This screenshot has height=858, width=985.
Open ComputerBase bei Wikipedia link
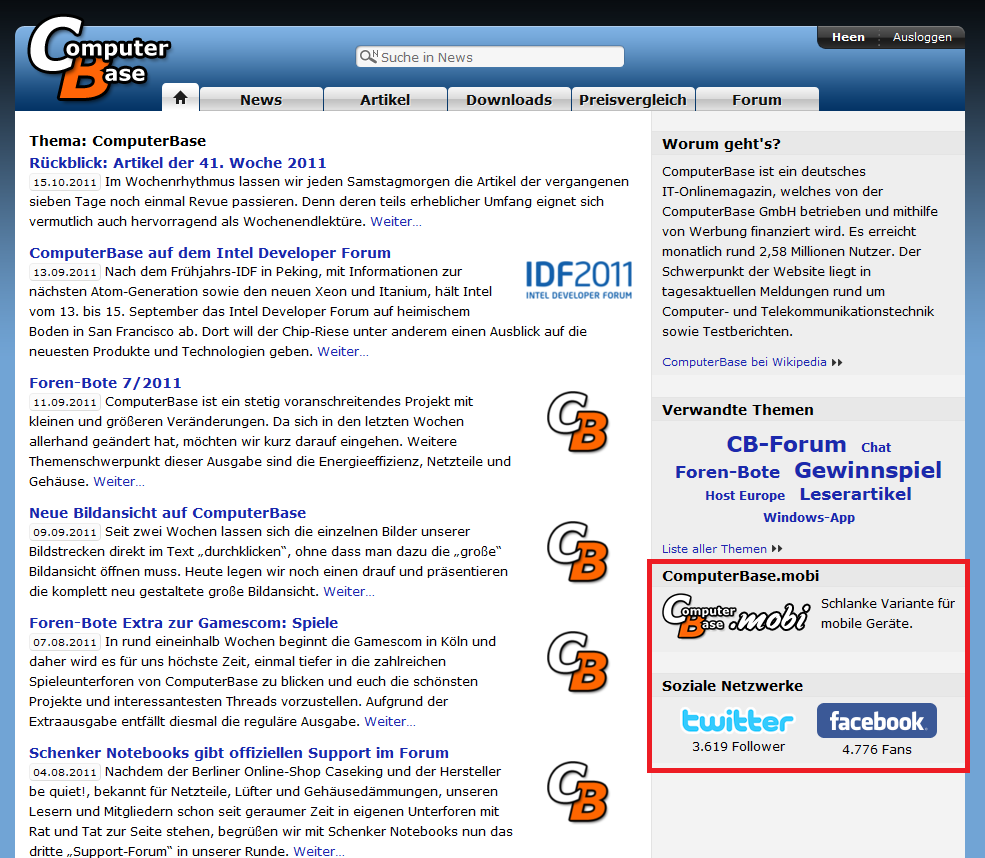[x=744, y=362]
